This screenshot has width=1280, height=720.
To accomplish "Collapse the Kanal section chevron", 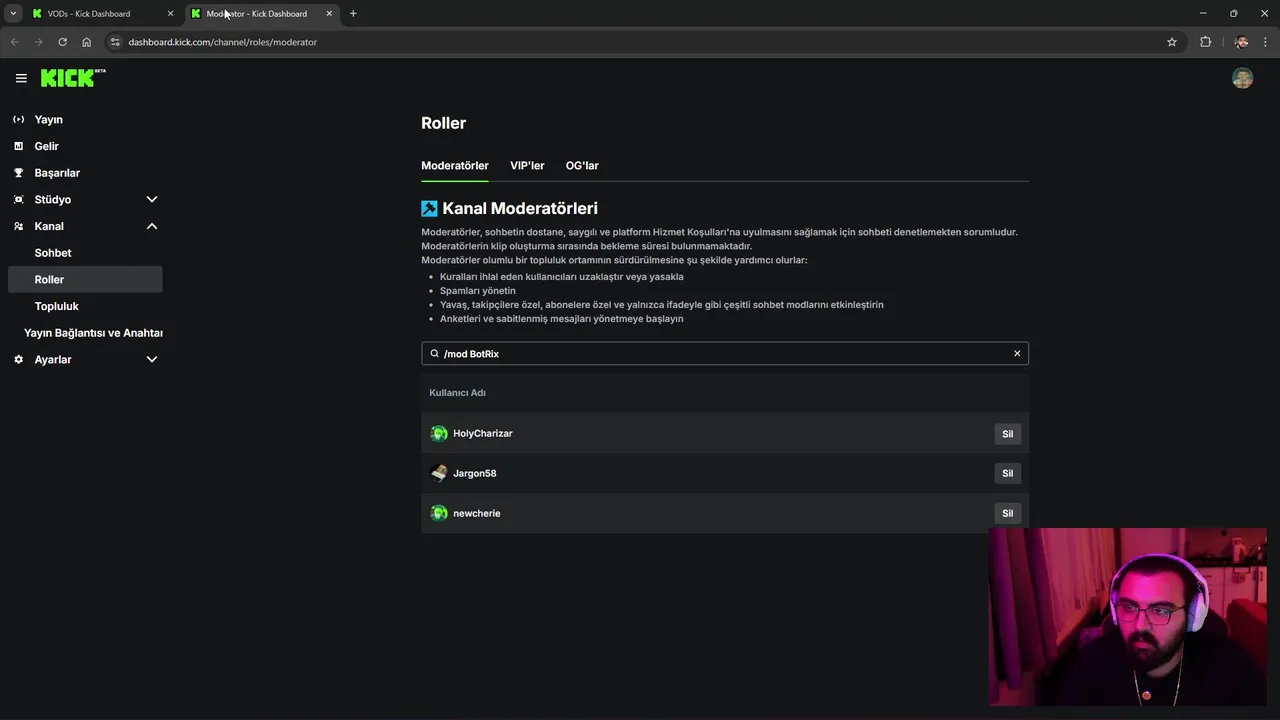I will click(x=152, y=226).
